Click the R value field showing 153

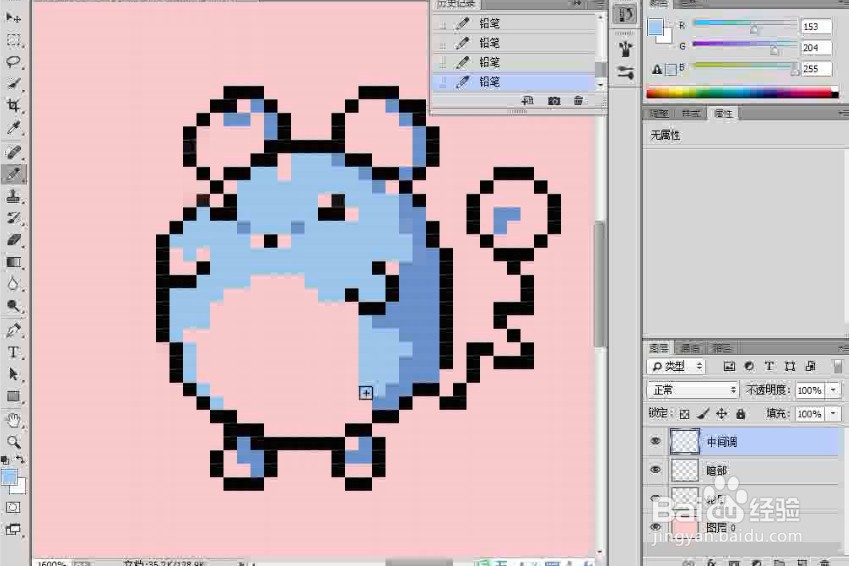coord(816,27)
